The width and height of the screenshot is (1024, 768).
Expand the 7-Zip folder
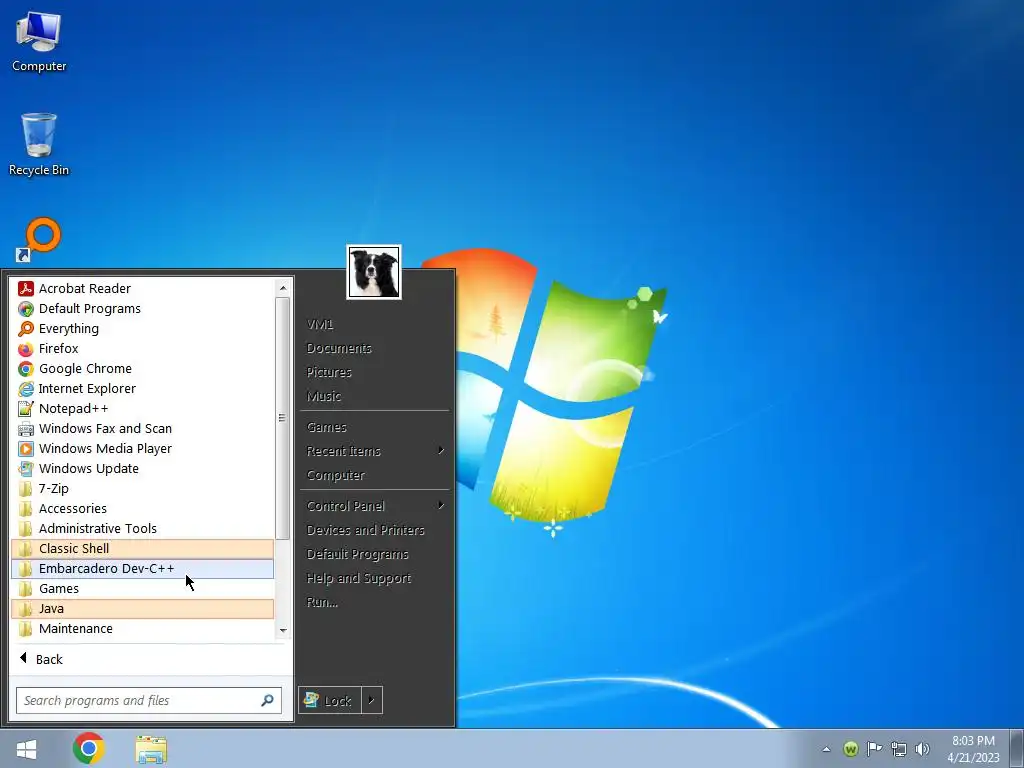point(142,488)
